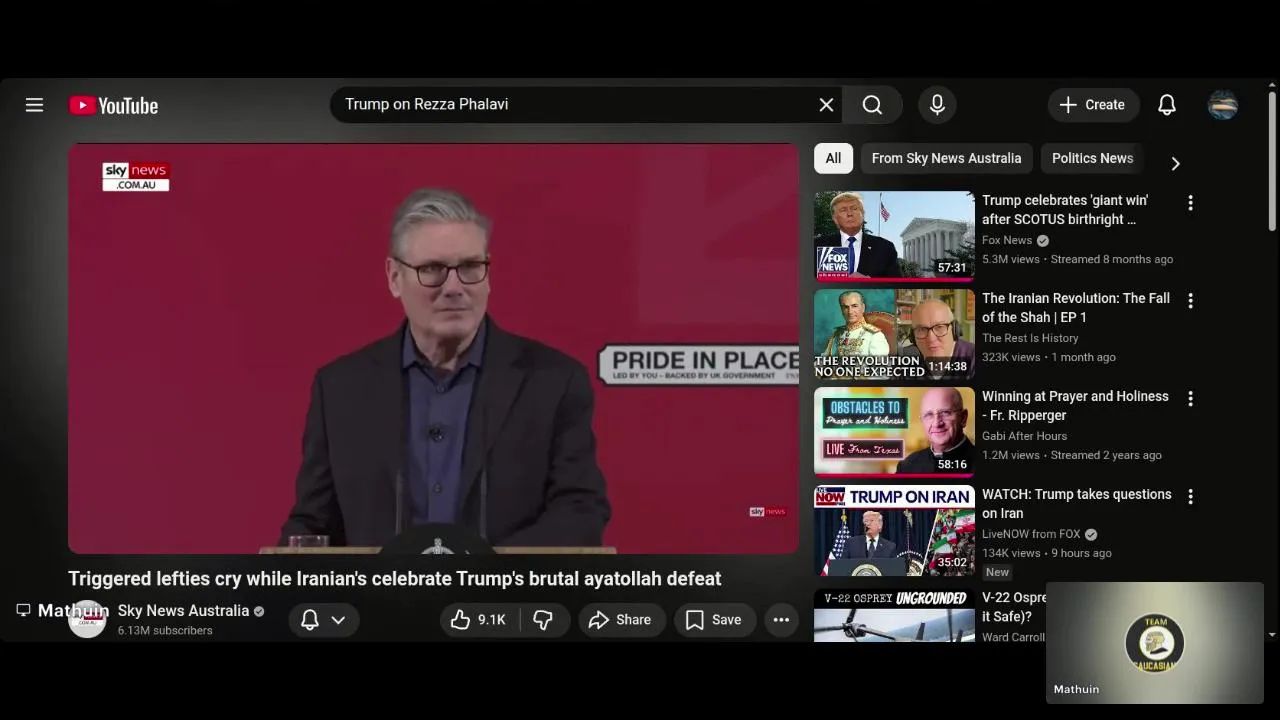Open more actions three-dot button under video
This screenshot has height=720, width=1280.
[781, 620]
